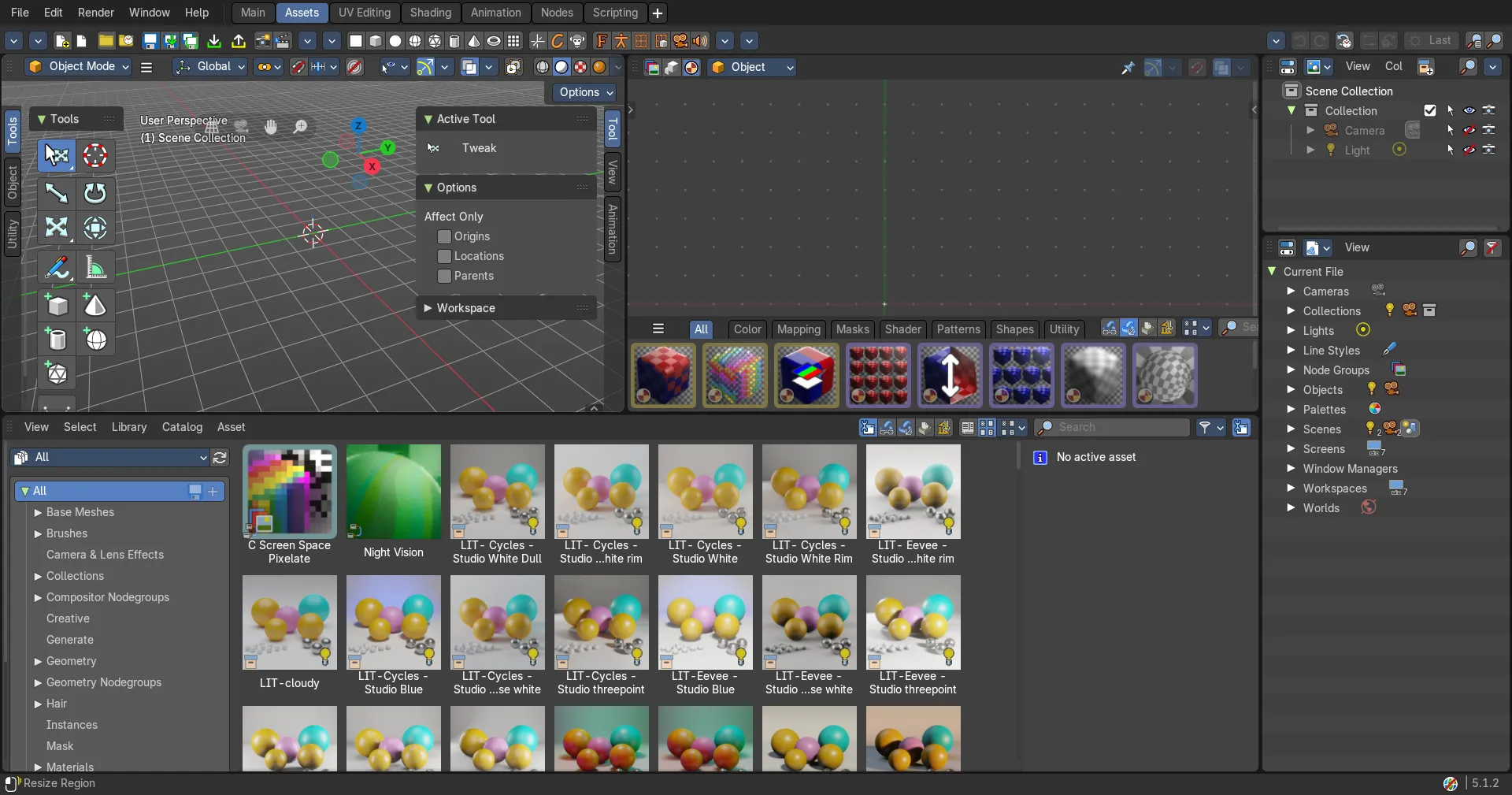Click the red X axis gizmo ball

372,166
